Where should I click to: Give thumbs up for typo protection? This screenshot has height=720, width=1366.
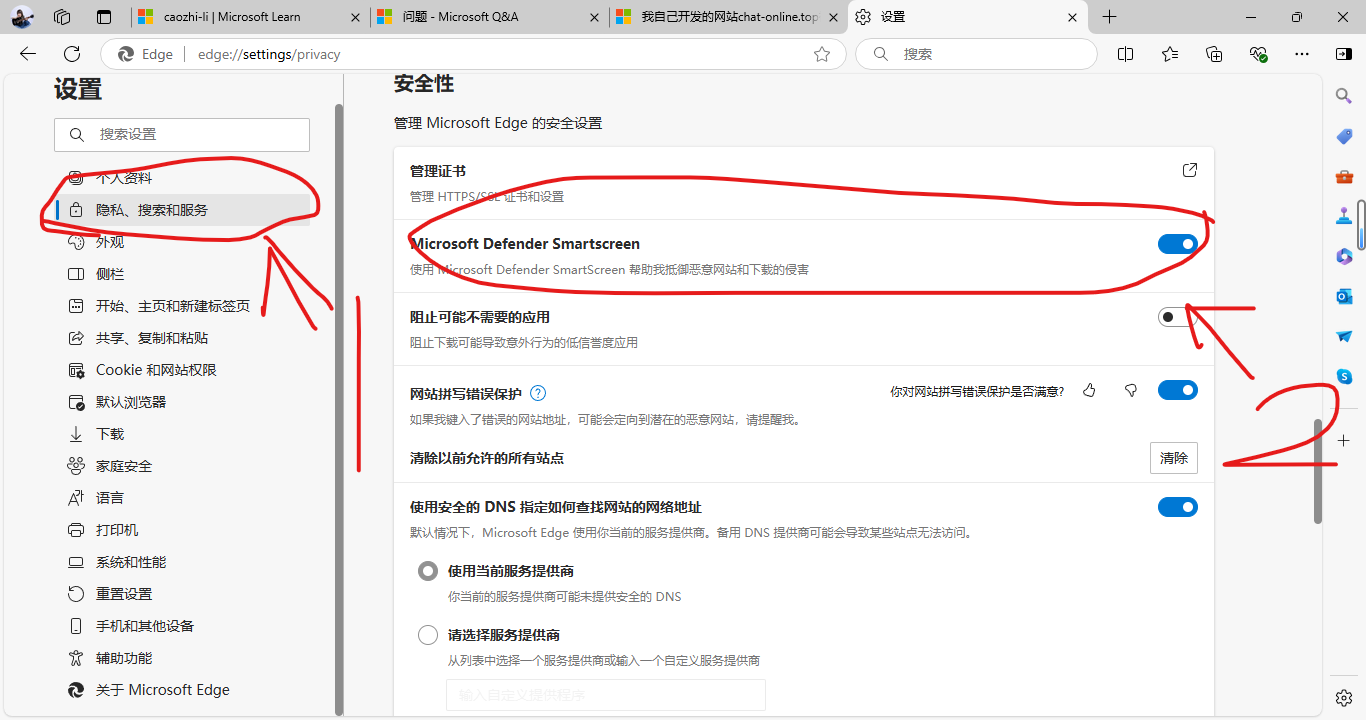tap(1089, 390)
